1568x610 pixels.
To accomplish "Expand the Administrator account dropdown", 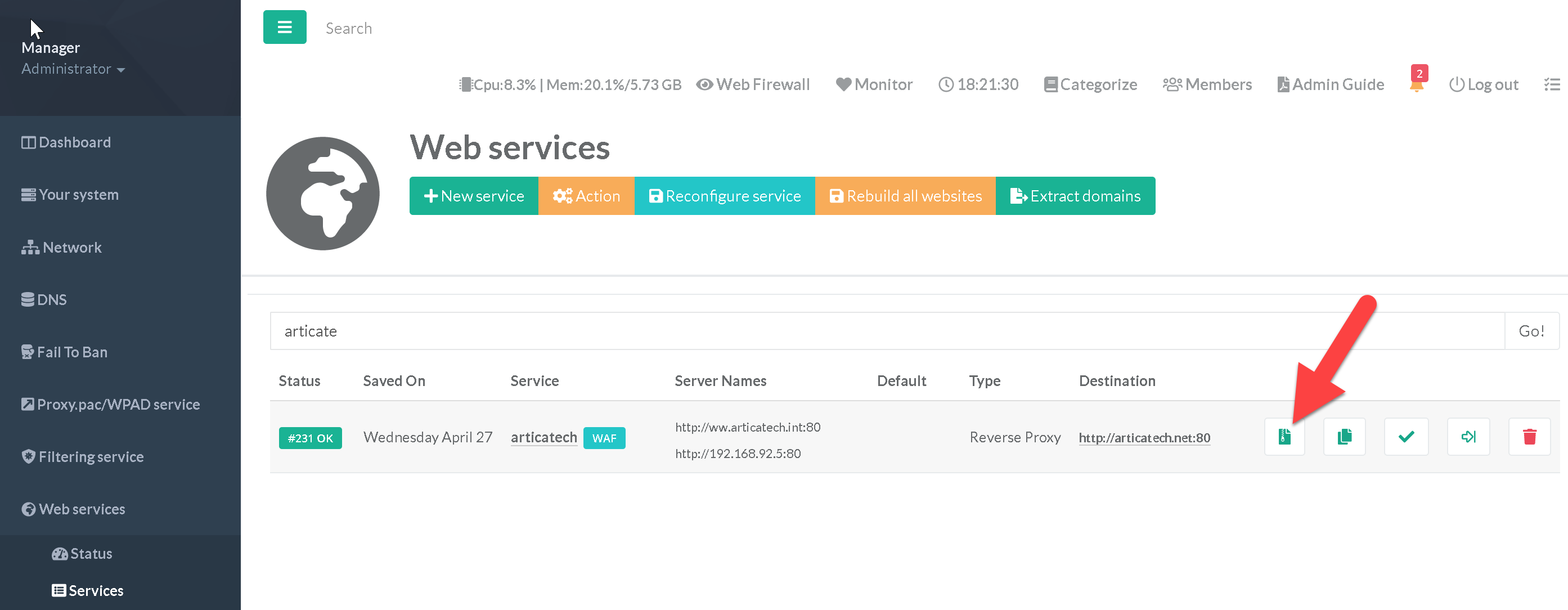I will (x=73, y=69).
